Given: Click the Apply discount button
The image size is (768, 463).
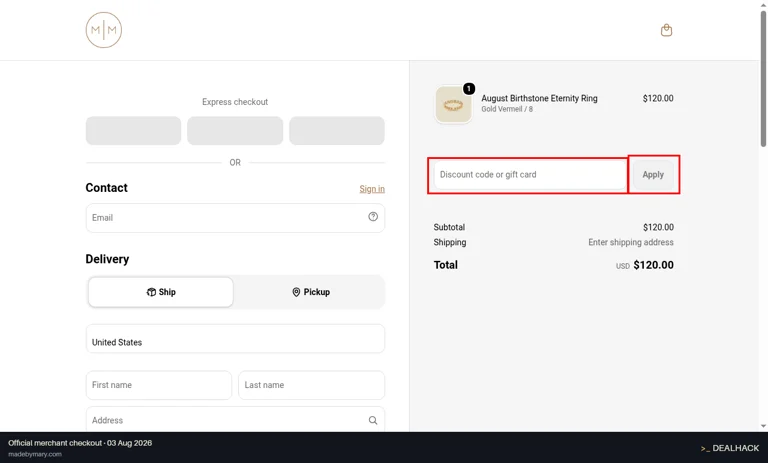Looking at the screenshot, I should tap(653, 174).
